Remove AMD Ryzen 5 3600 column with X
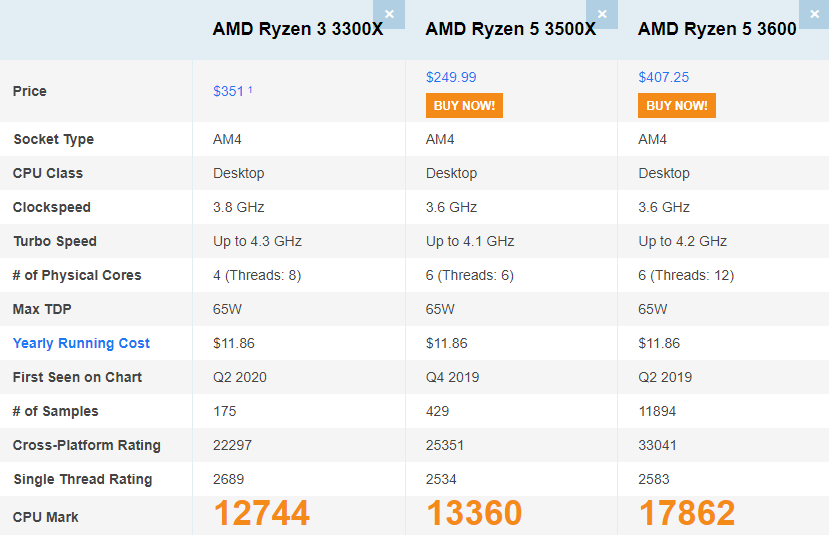 (x=814, y=14)
